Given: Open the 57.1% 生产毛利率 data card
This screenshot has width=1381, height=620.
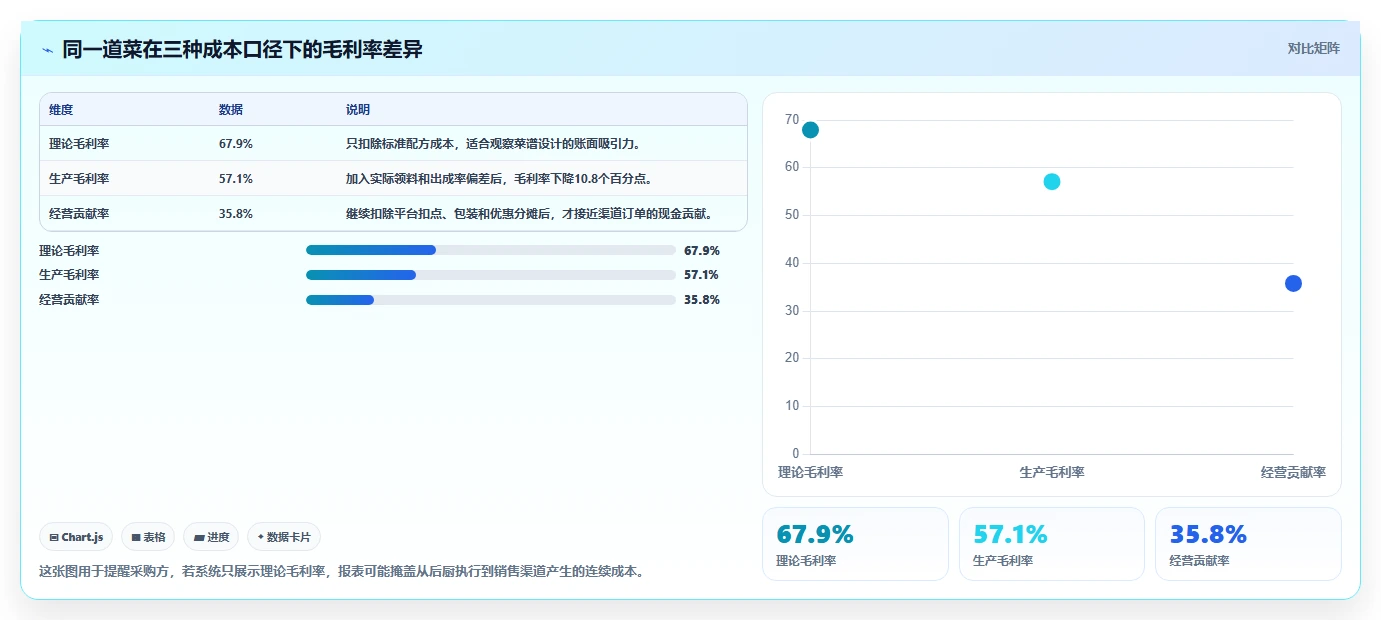Looking at the screenshot, I should pos(1052,543).
